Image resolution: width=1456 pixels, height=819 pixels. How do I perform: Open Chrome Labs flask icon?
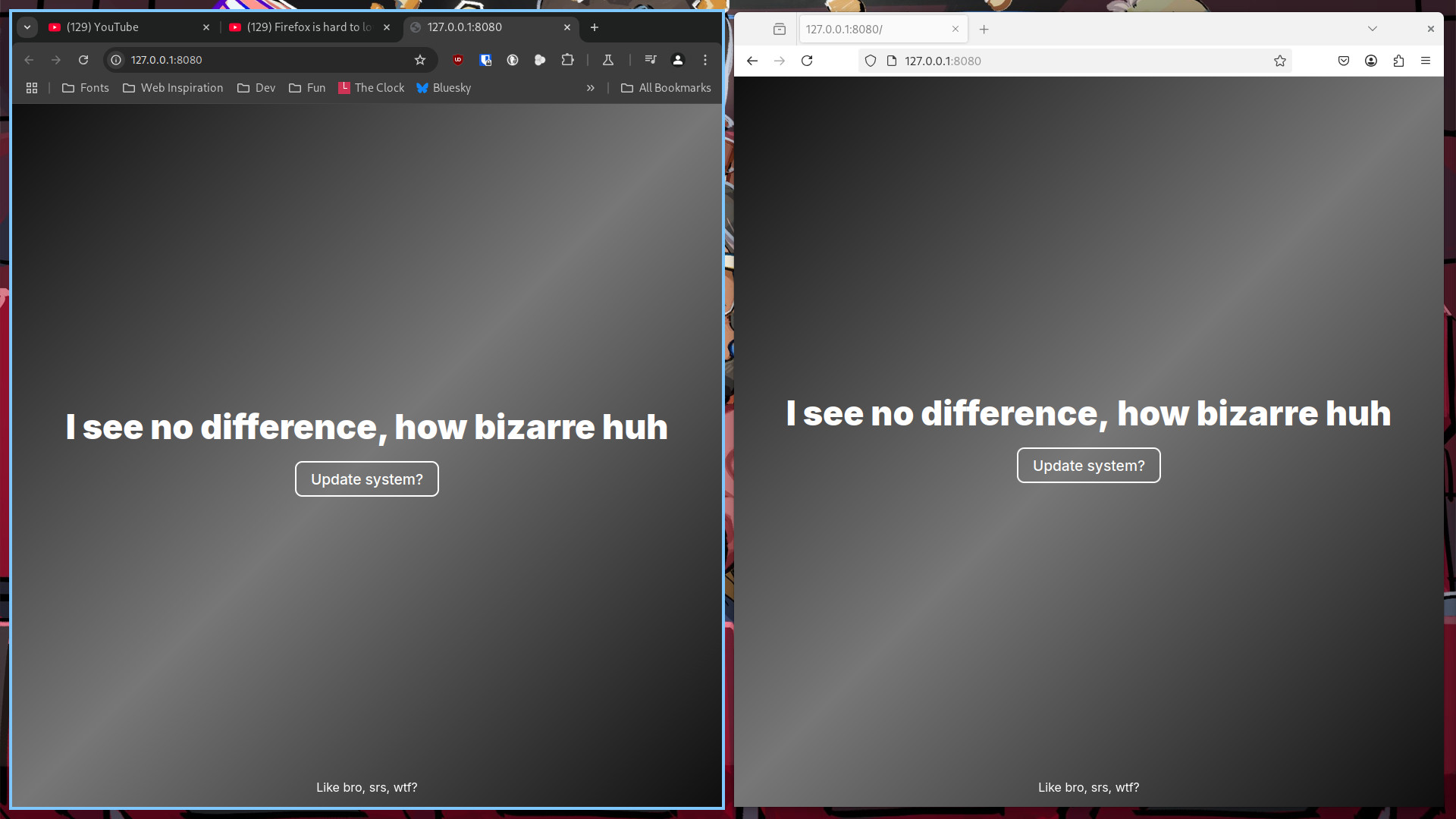(608, 60)
